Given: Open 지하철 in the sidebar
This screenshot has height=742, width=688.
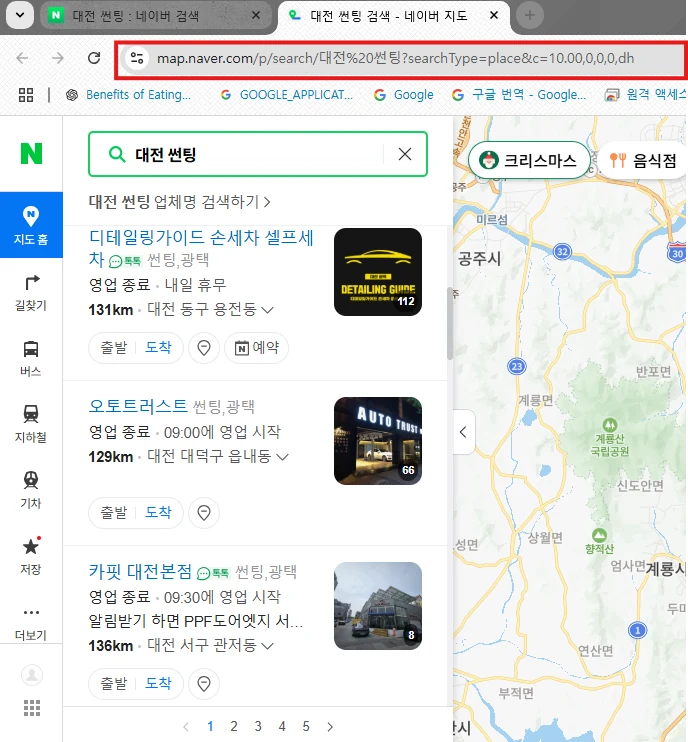Looking at the screenshot, I should point(31,424).
